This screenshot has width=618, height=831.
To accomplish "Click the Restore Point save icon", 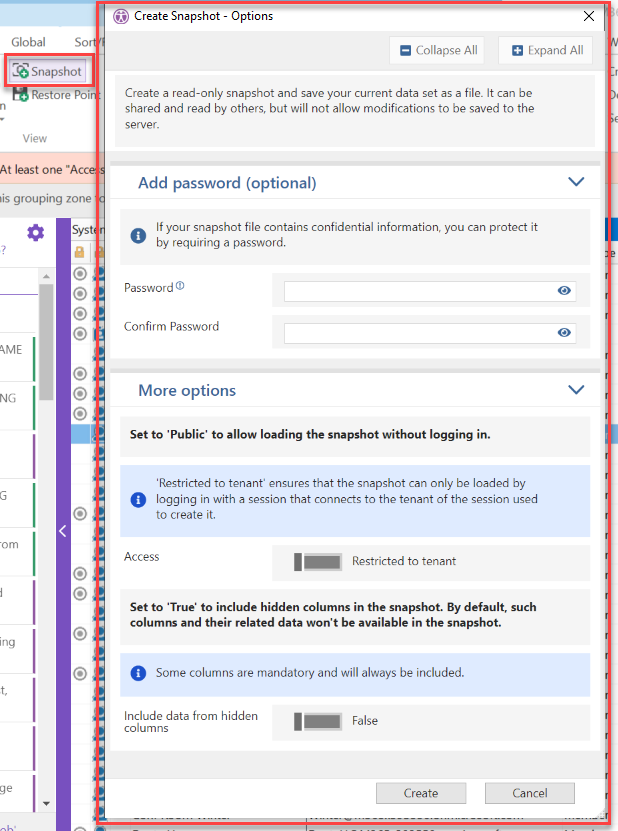I will coord(20,96).
